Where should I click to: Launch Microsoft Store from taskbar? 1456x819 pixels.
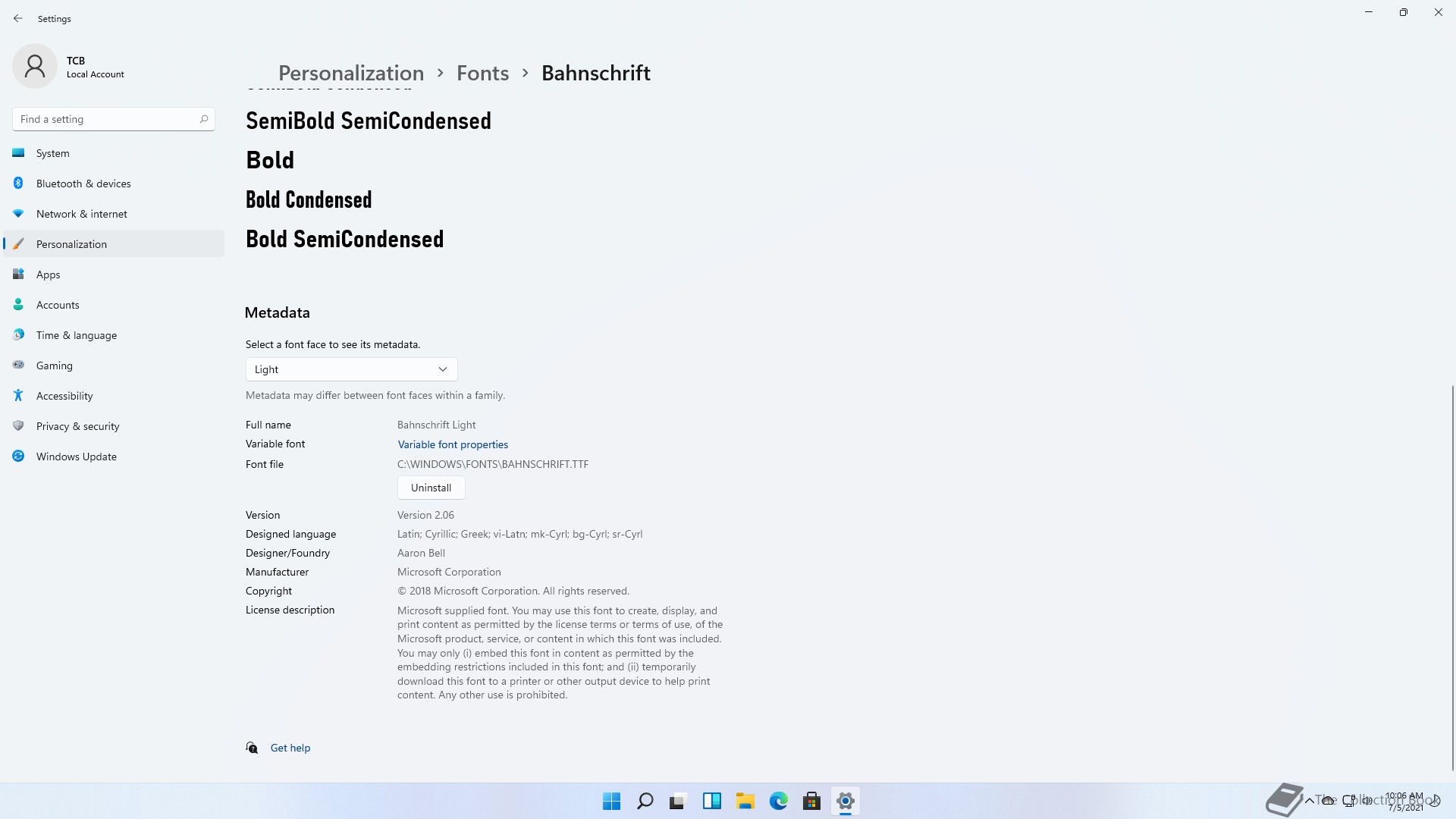click(x=812, y=801)
